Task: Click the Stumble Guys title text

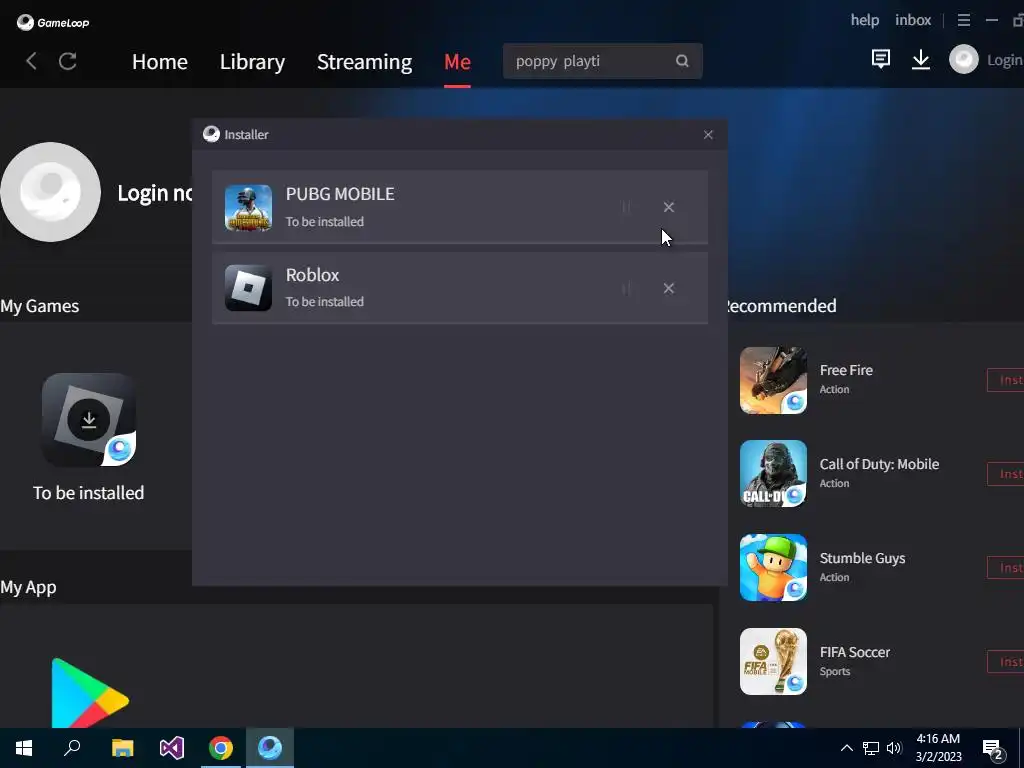Action: [863, 558]
